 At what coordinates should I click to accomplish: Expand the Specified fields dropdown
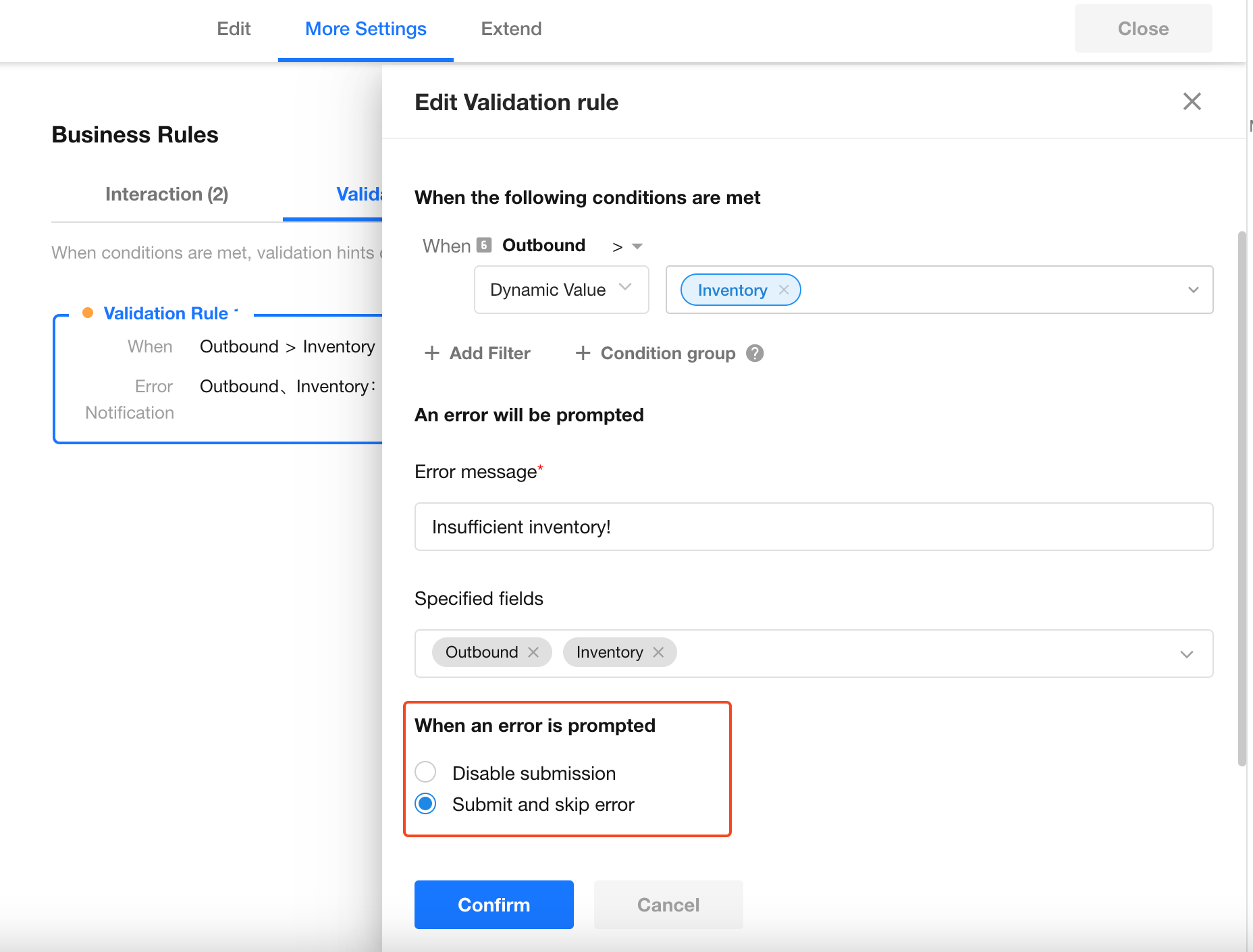pos(1186,654)
